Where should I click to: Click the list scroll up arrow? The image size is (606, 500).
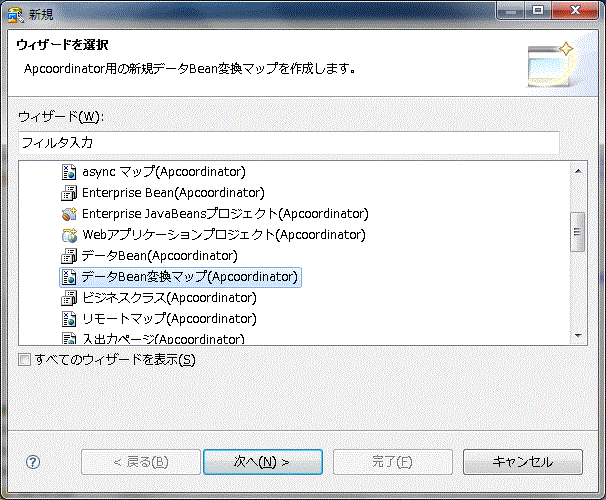point(578,171)
